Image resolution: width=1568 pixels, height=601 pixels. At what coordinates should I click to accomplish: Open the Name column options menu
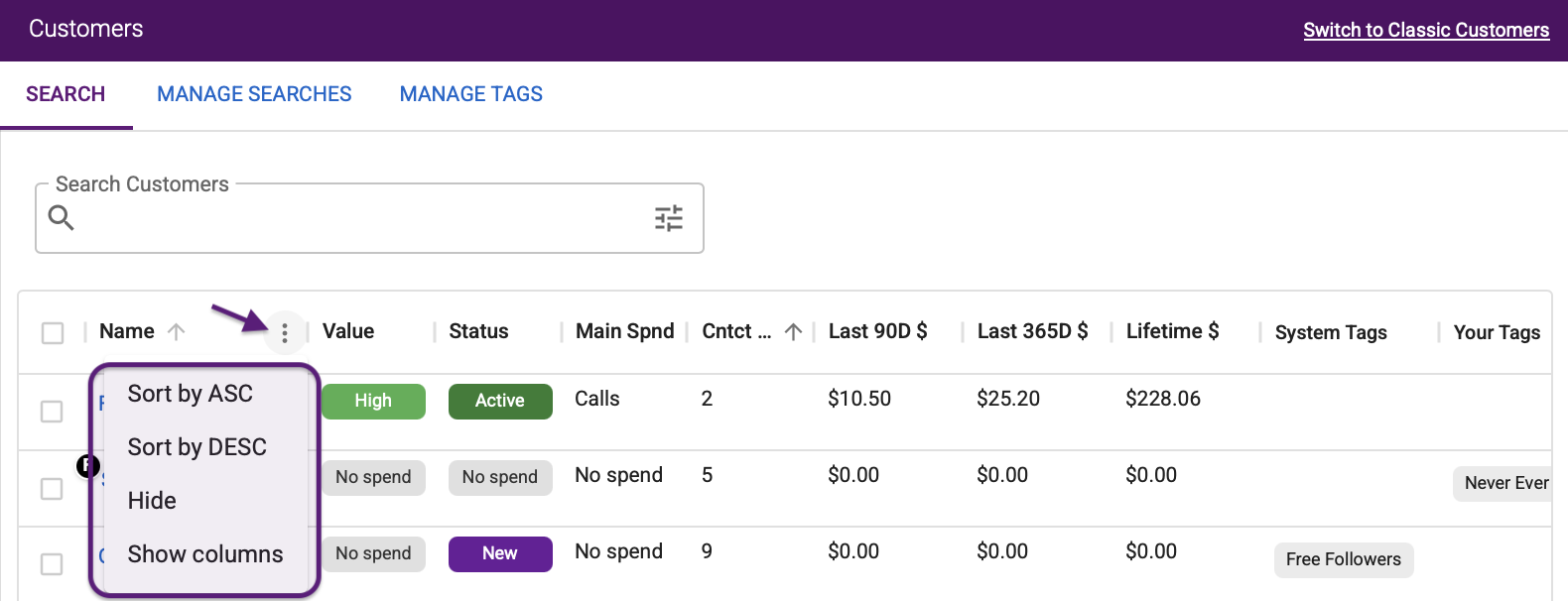285,333
